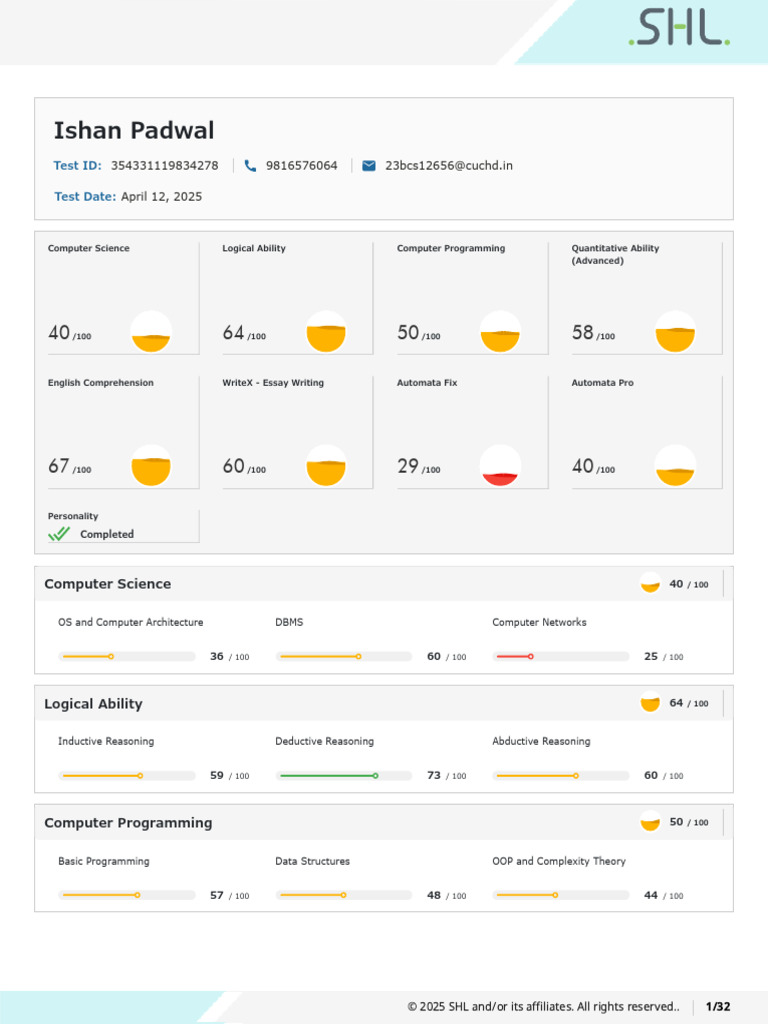Click the Quantitative Ability (Advanced) card title
This screenshot has width=768, height=1024.
pos(615,254)
